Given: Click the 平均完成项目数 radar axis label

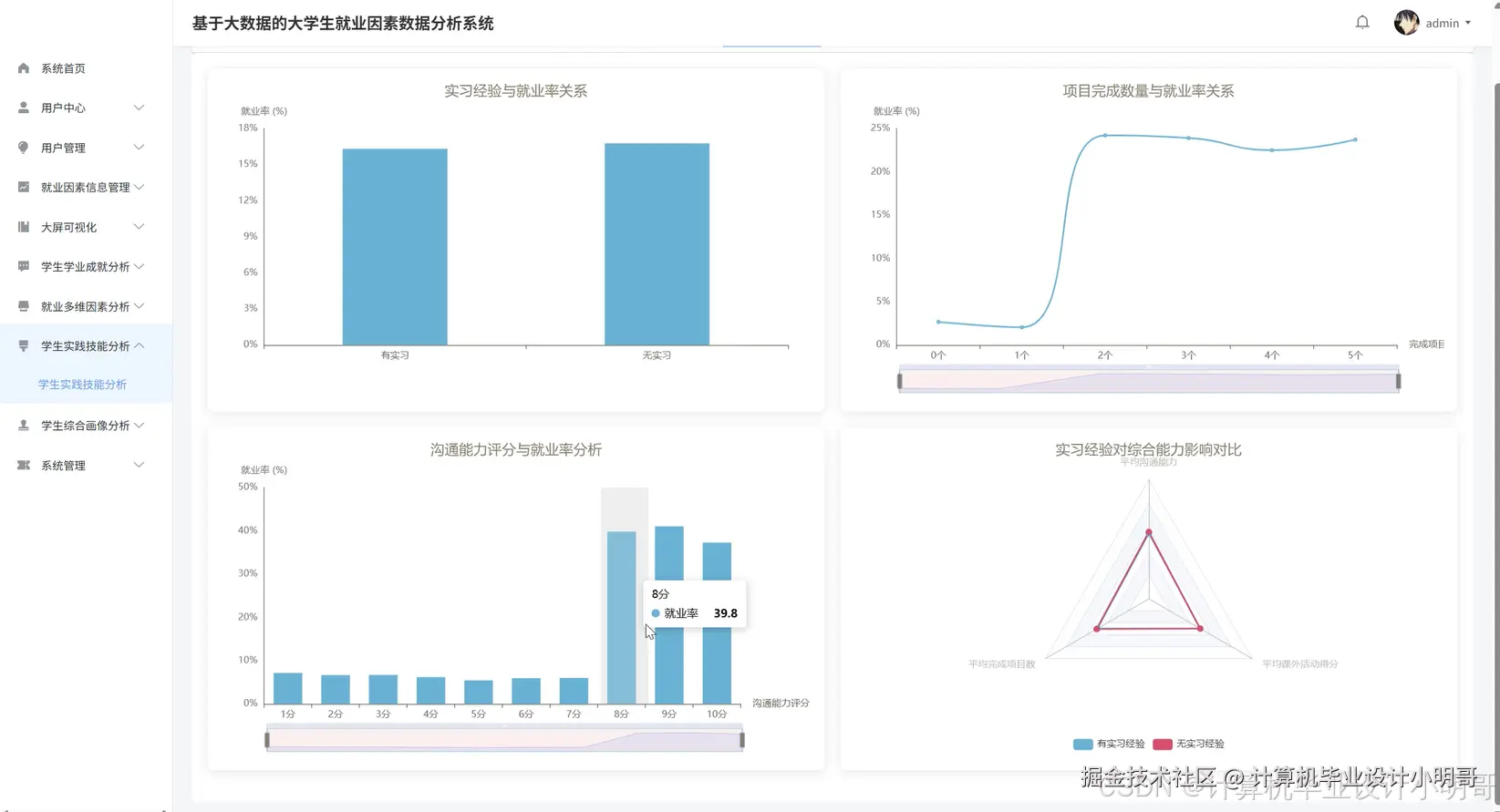Looking at the screenshot, I should point(1001,664).
